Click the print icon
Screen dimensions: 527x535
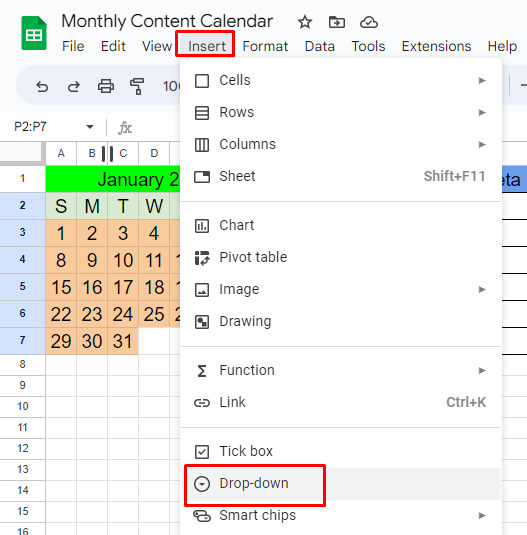[106, 86]
